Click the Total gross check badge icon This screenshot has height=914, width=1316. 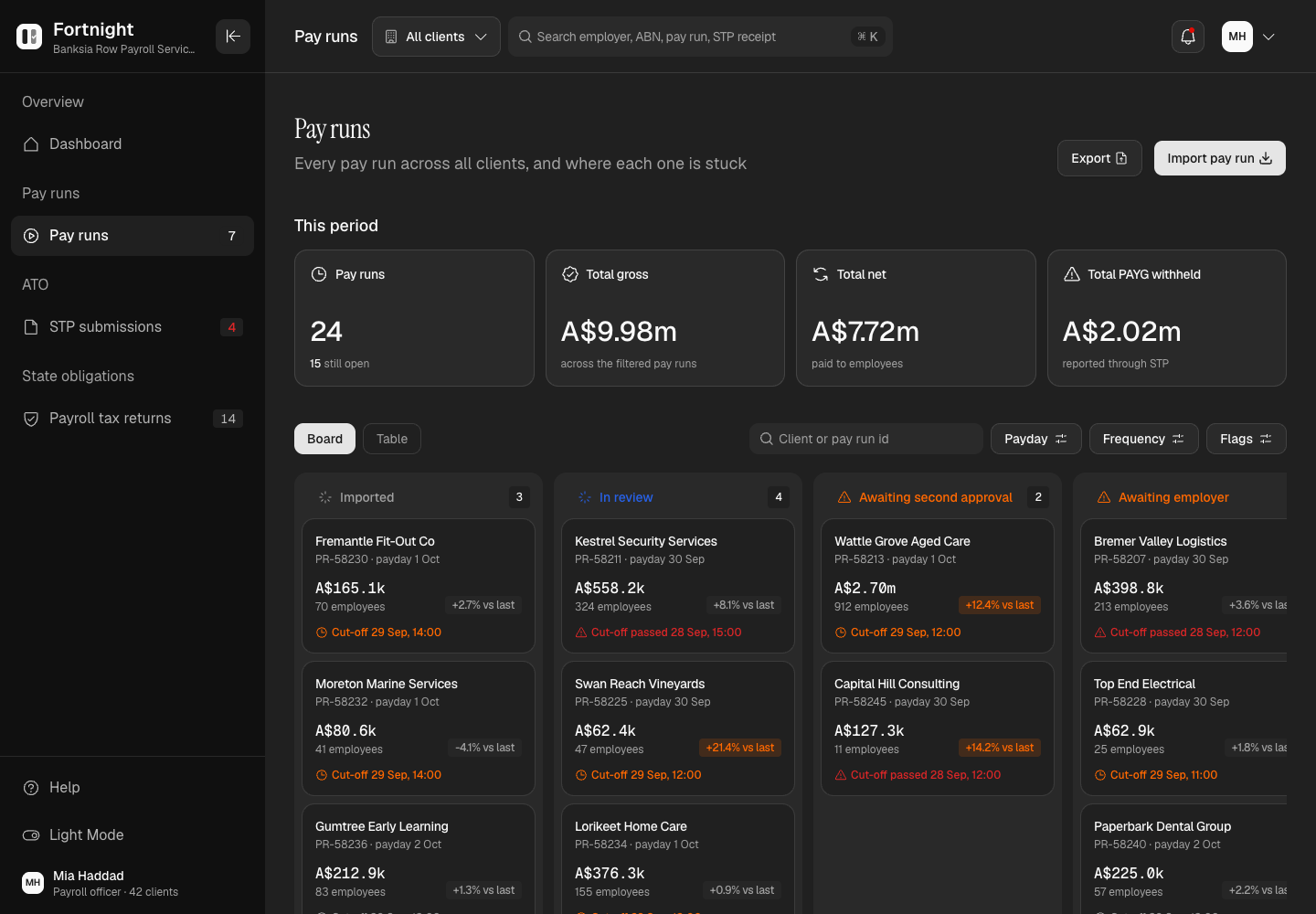tap(570, 274)
